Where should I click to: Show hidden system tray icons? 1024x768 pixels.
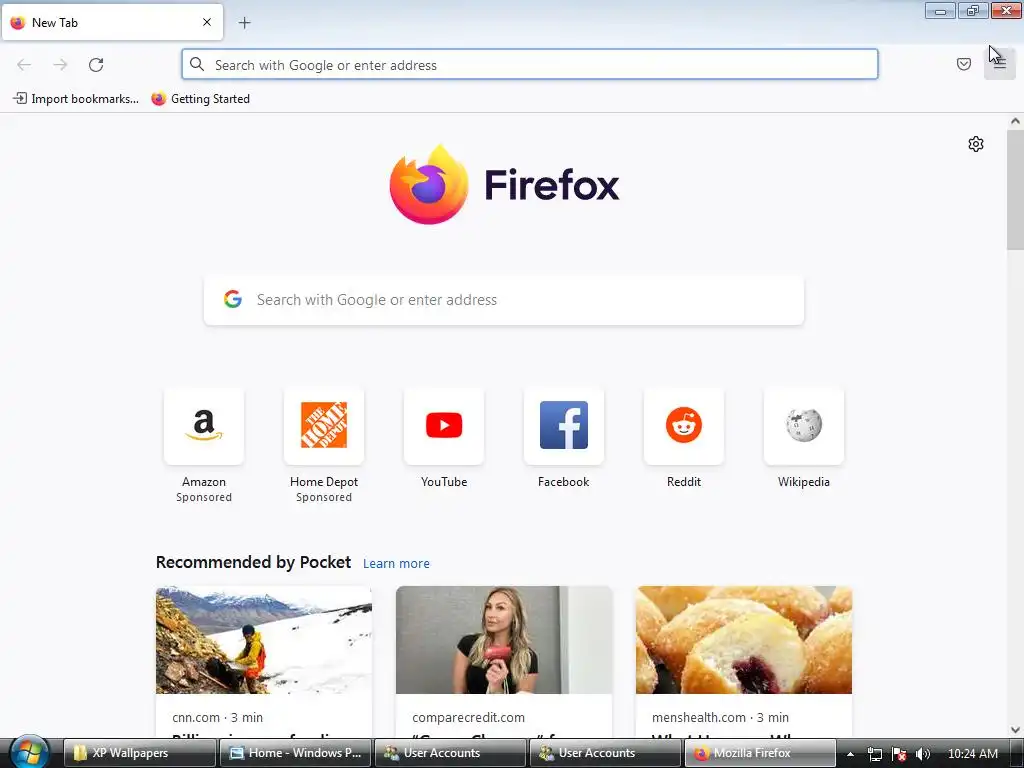[x=850, y=754]
